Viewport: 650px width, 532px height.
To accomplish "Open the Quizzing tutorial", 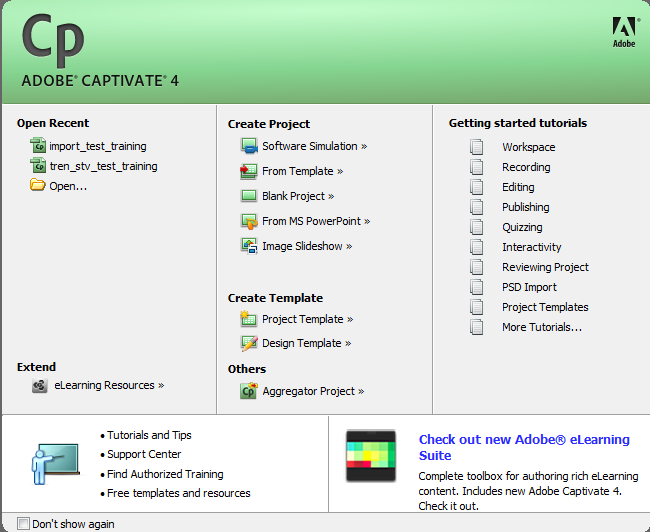I will 522,227.
